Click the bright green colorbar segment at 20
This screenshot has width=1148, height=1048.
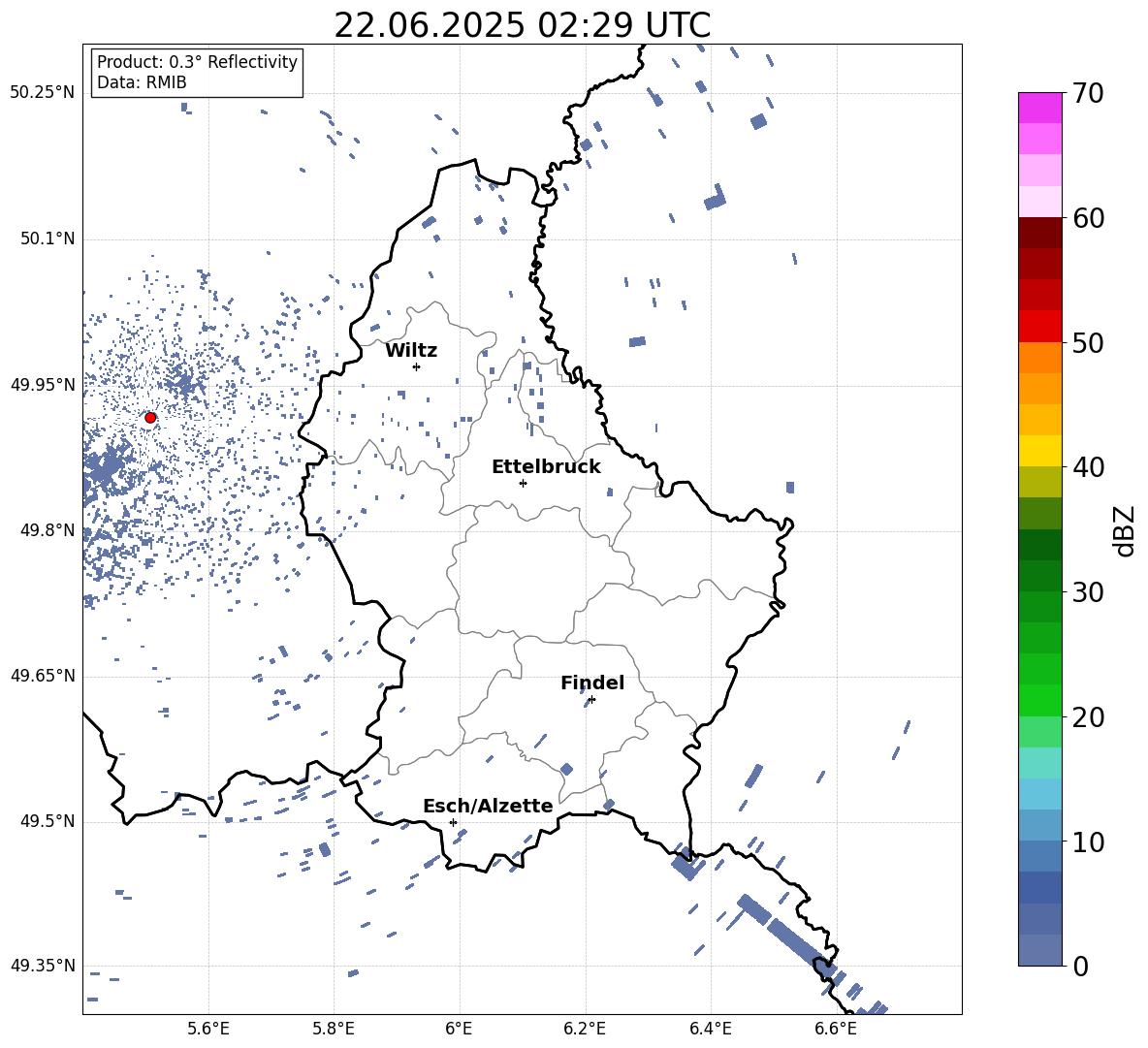pos(1040,700)
